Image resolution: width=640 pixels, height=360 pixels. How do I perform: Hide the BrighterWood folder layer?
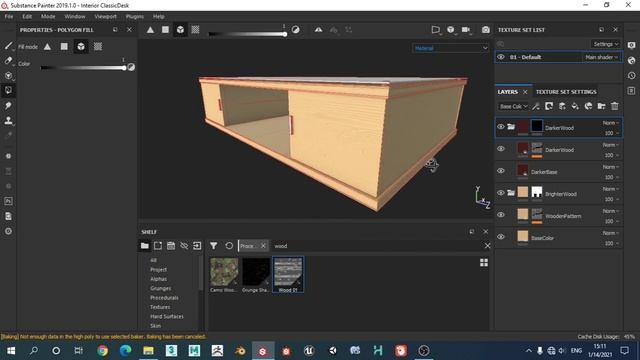[x=501, y=193]
